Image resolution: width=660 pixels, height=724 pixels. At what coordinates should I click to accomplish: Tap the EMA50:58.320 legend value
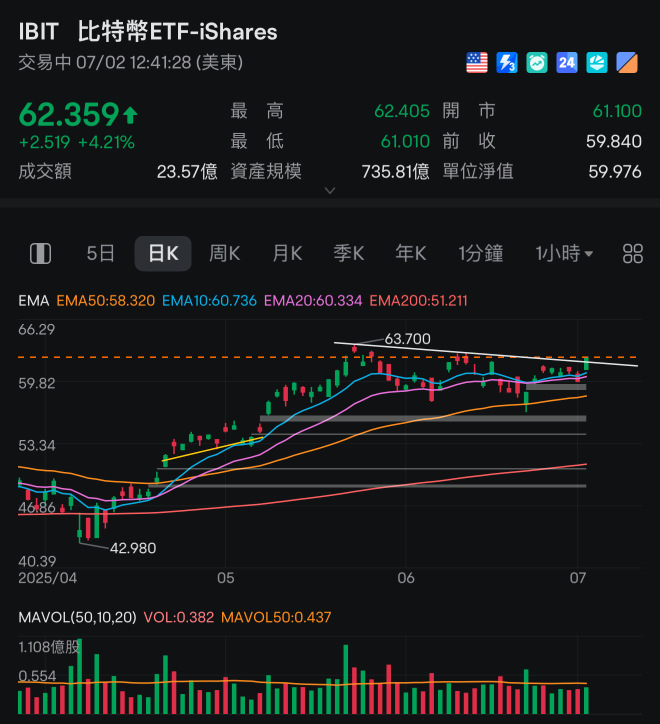[106, 301]
